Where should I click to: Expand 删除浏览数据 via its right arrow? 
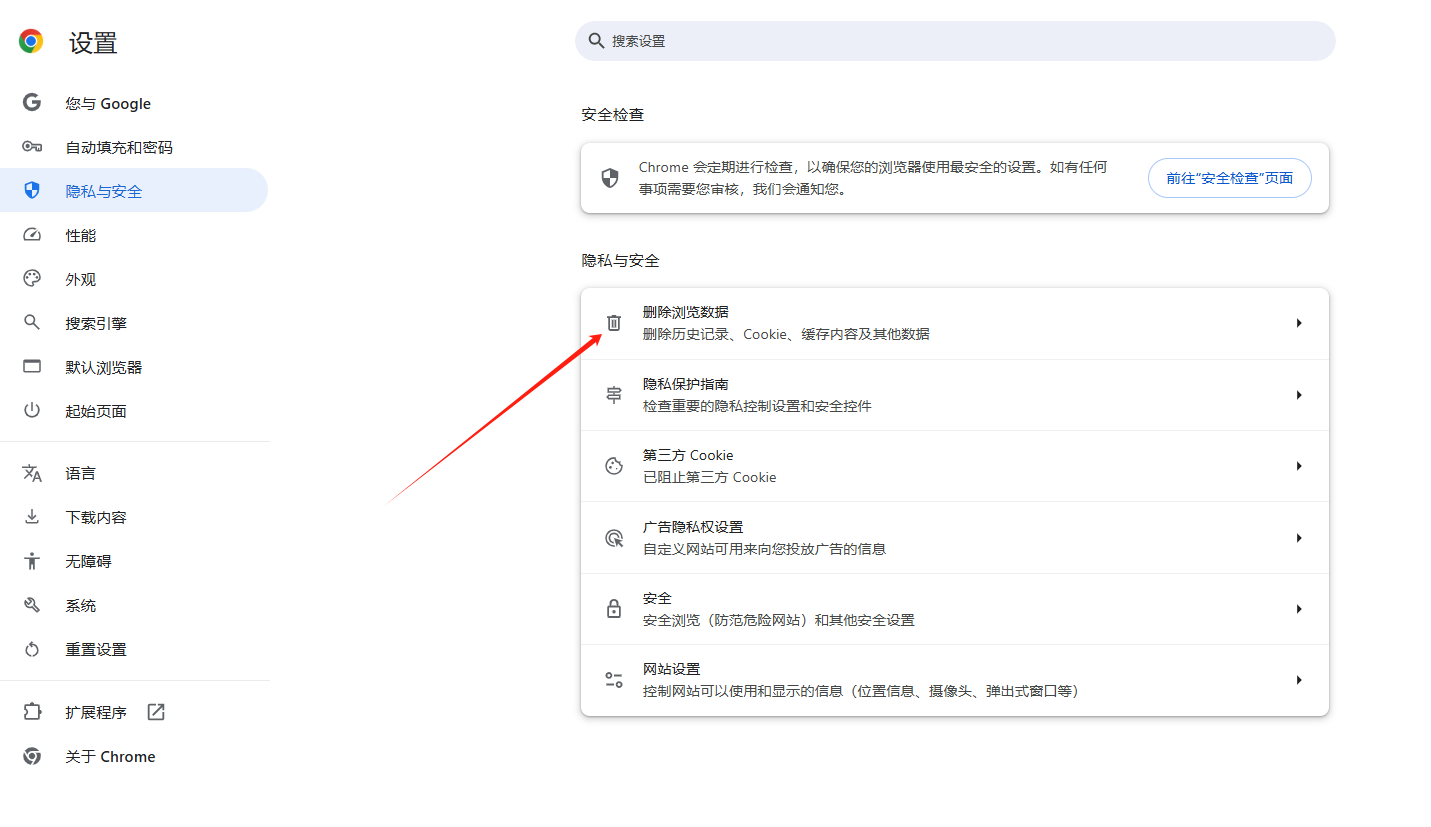click(1299, 323)
